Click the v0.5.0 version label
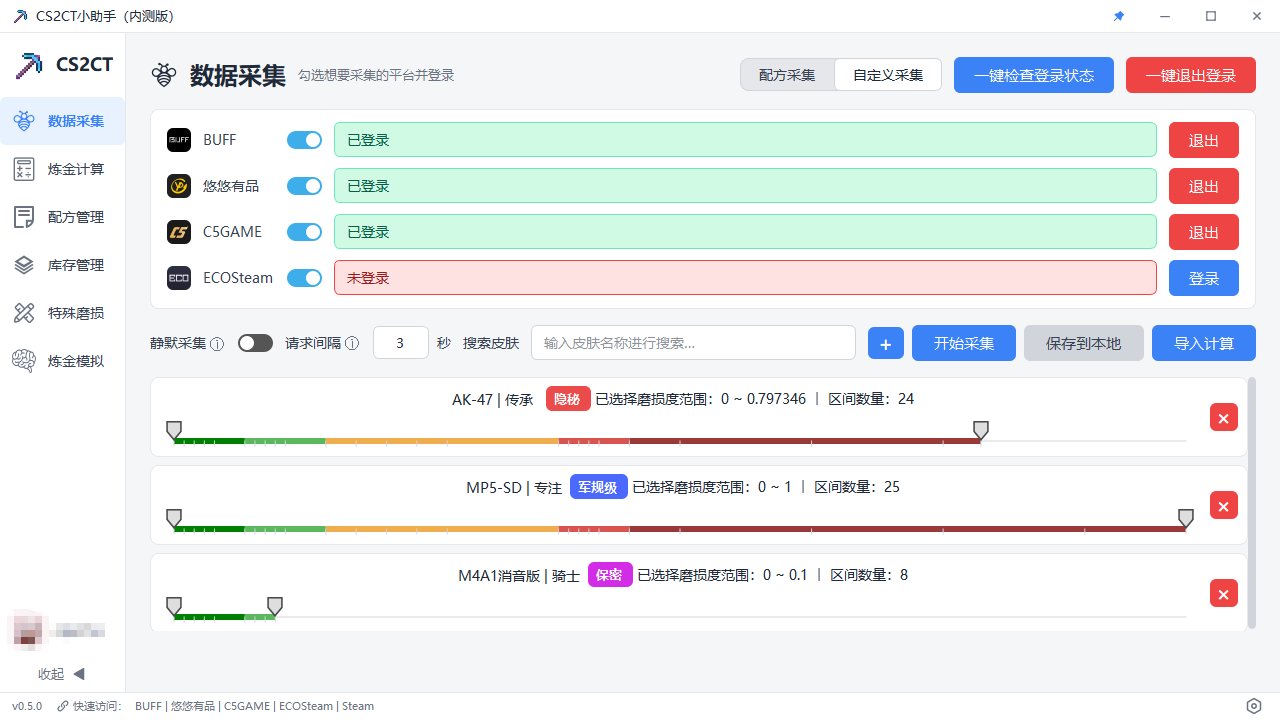1280x720 pixels. [x=27, y=706]
